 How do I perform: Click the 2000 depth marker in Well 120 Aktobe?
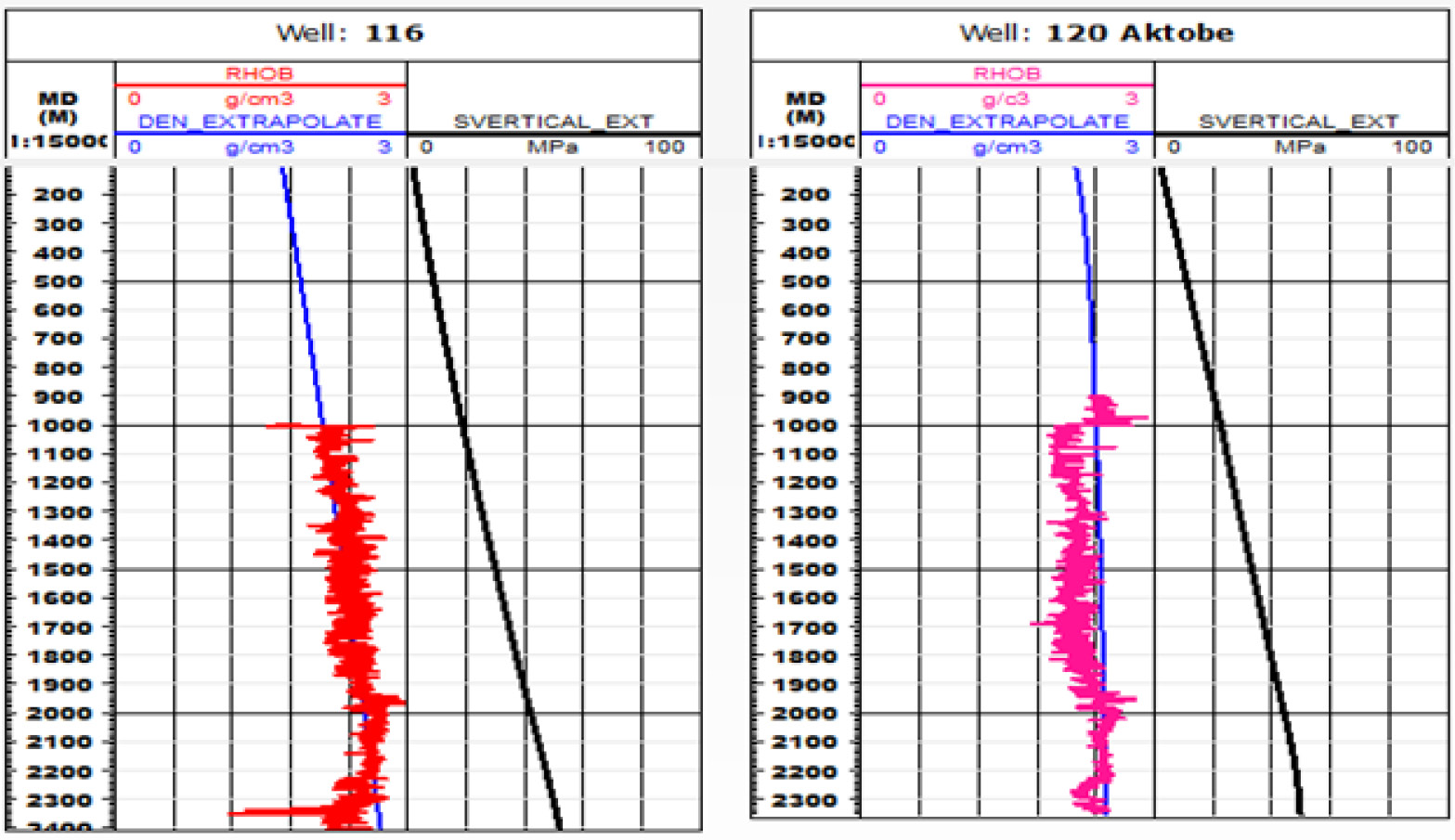tap(804, 714)
